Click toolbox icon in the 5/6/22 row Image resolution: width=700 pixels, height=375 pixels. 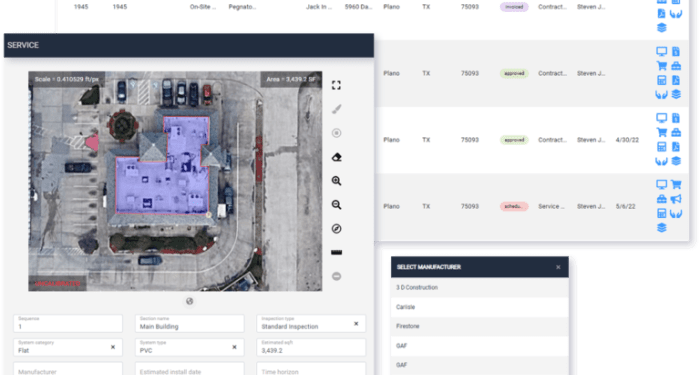click(662, 199)
